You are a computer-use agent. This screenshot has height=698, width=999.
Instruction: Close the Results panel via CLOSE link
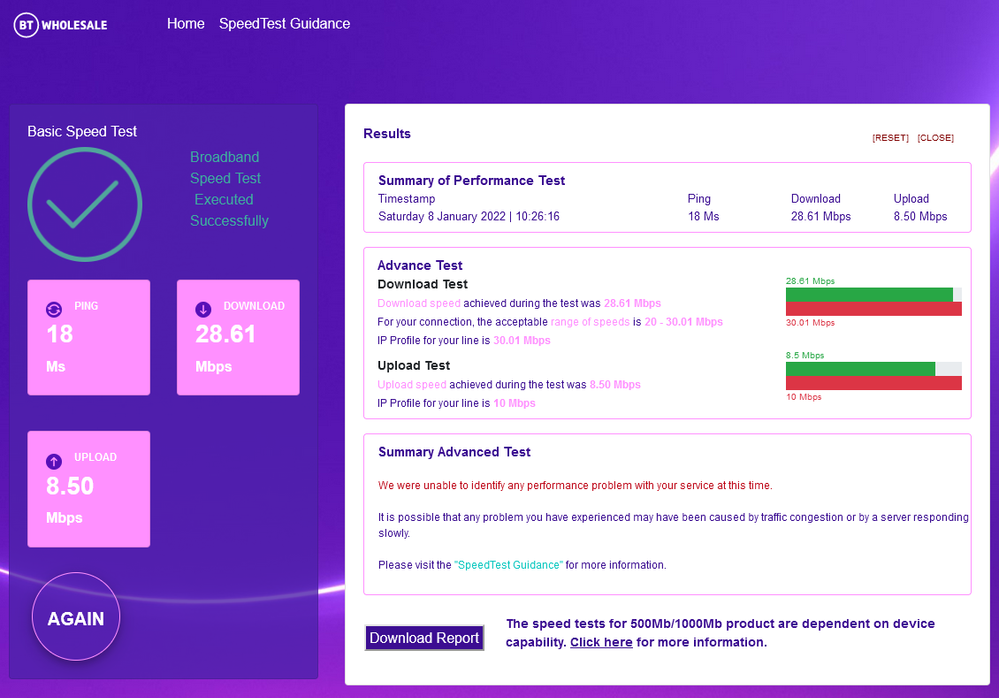(x=935, y=138)
